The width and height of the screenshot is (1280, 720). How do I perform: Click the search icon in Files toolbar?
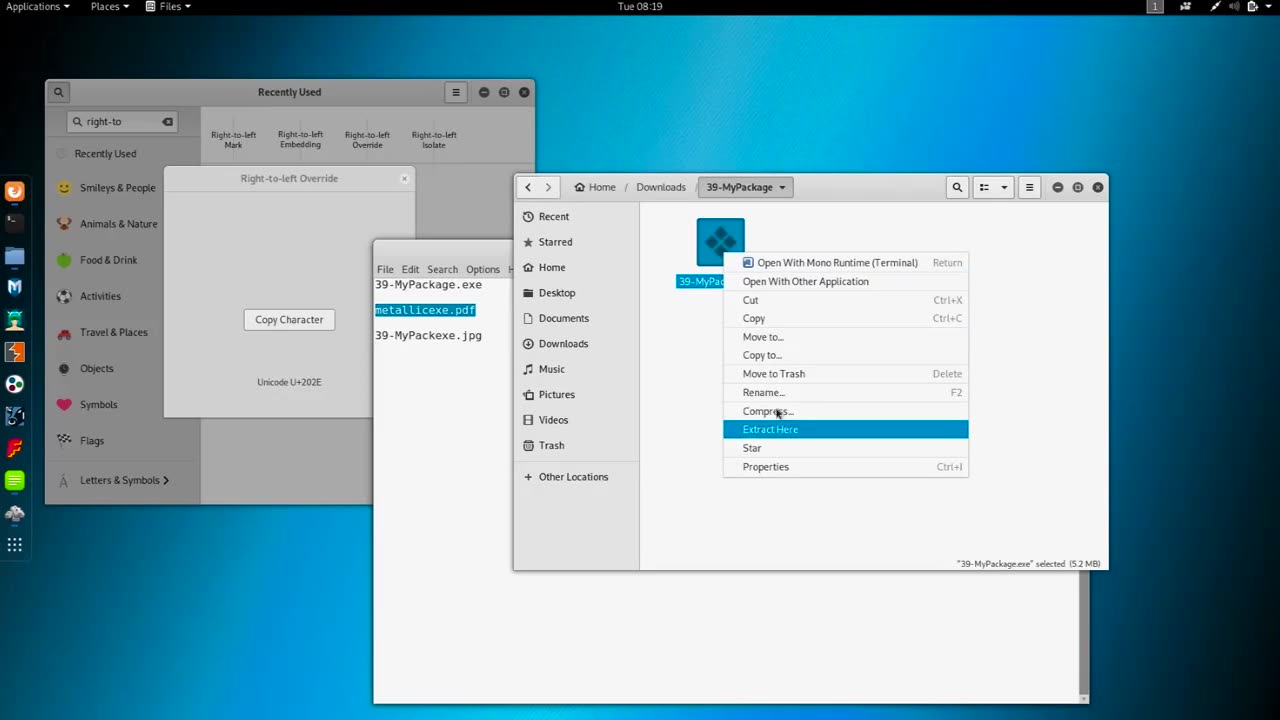(x=957, y=187)
